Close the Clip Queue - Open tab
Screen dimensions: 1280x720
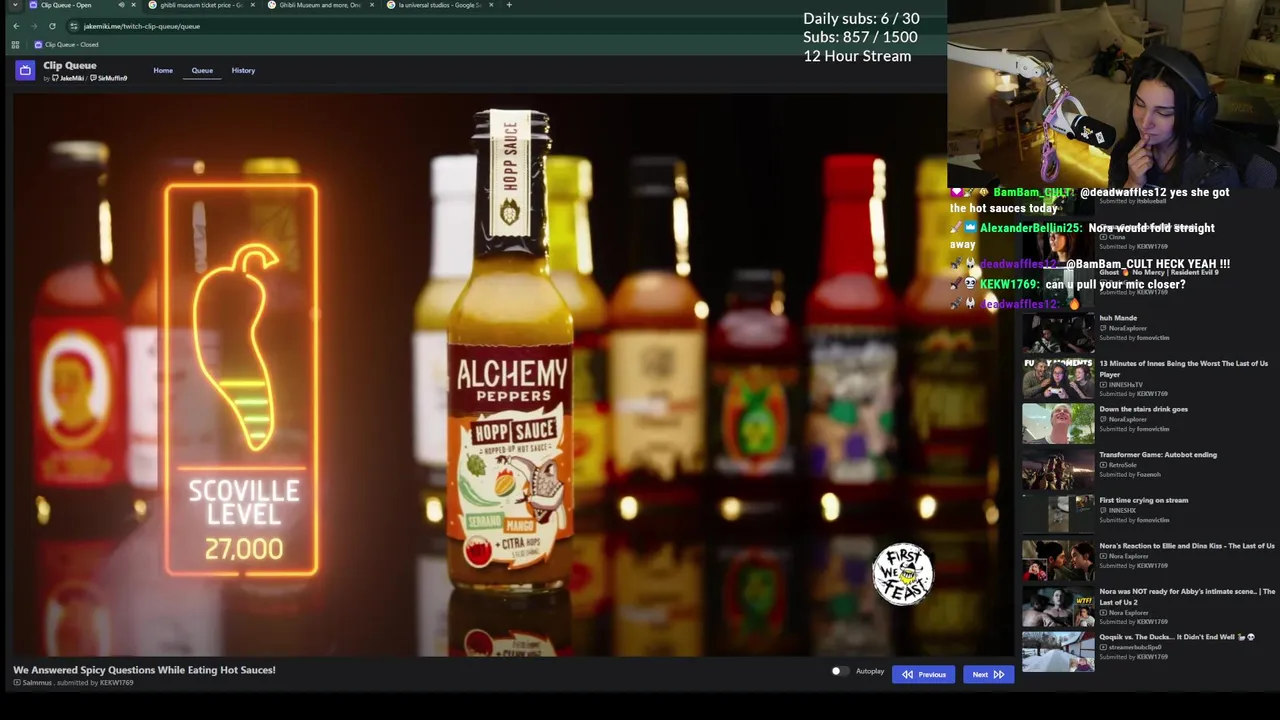tap(133, 5)
